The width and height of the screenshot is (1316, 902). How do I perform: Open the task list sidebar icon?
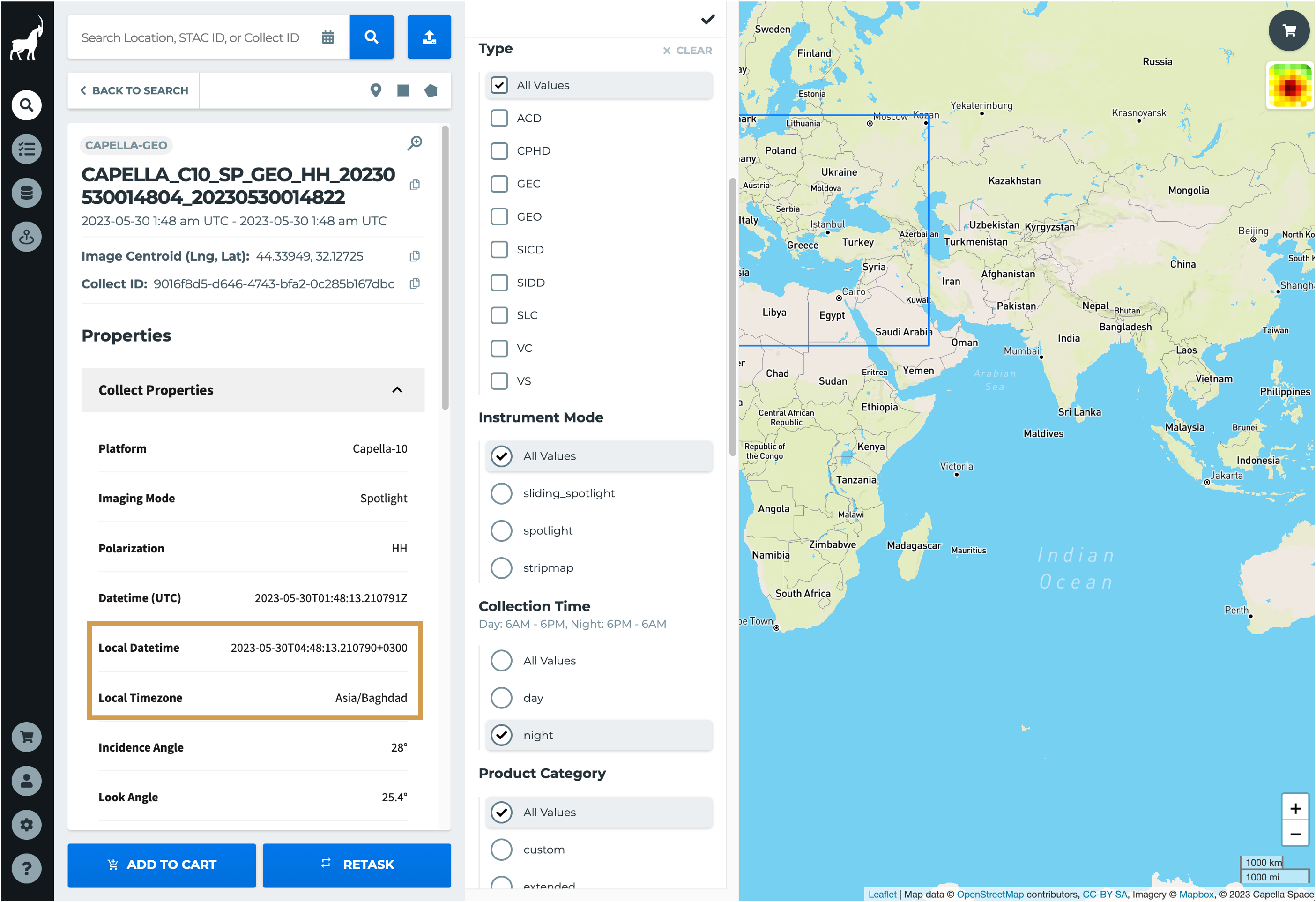(x=27, y=149)
